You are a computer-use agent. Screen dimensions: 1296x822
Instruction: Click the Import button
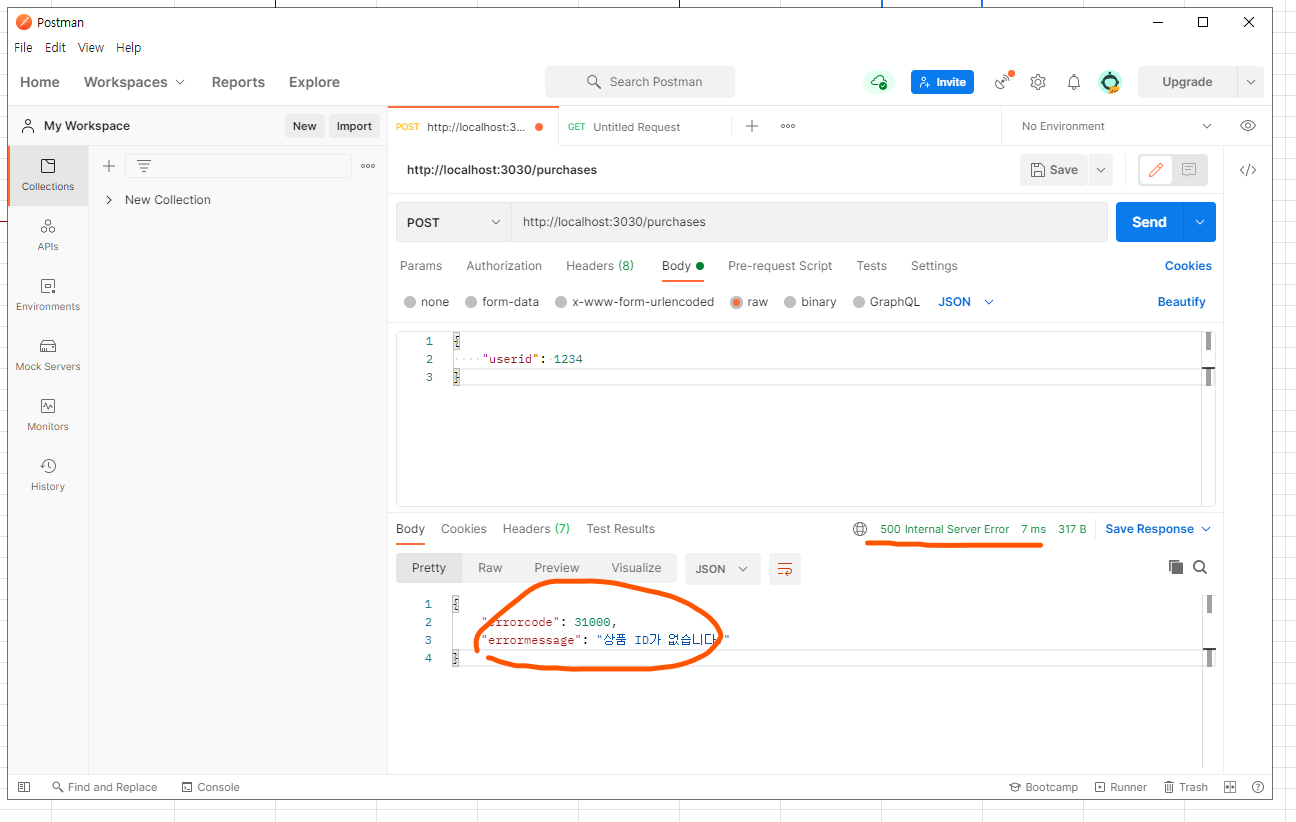[x=354, y=126]
